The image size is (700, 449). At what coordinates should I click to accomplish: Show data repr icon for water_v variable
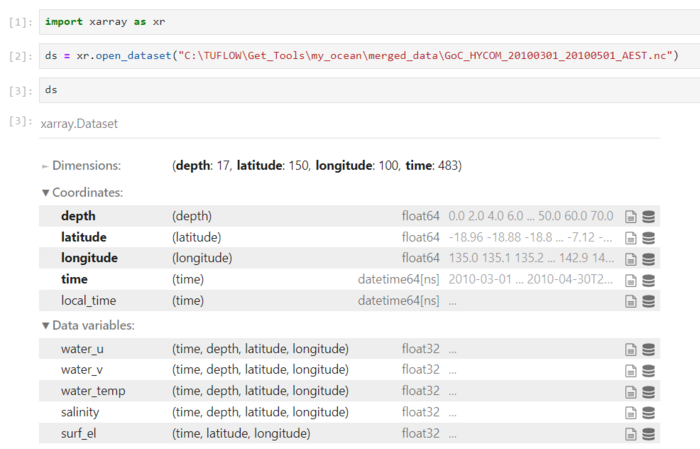648,370
